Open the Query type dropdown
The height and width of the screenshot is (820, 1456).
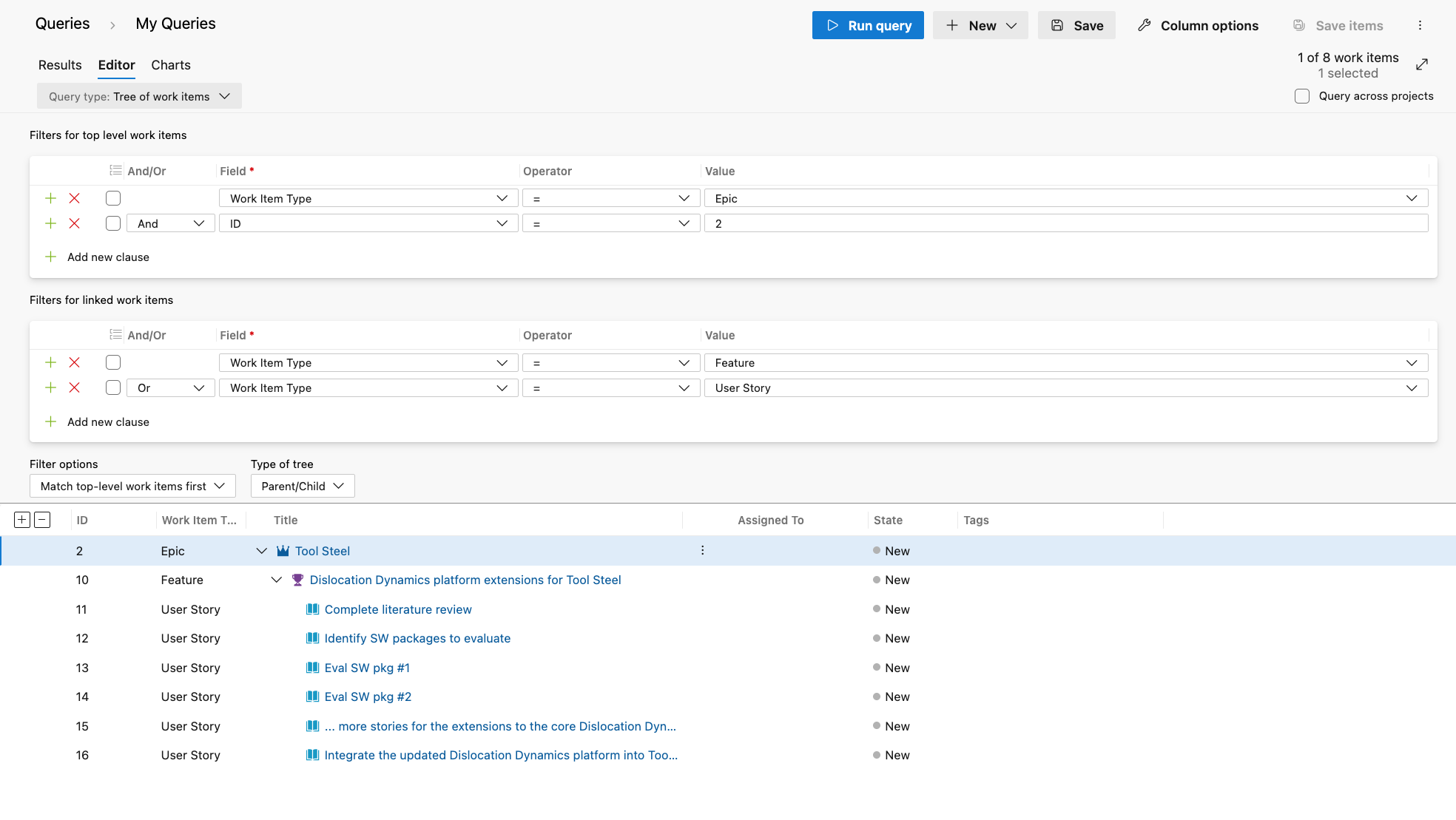click(139, 96)
